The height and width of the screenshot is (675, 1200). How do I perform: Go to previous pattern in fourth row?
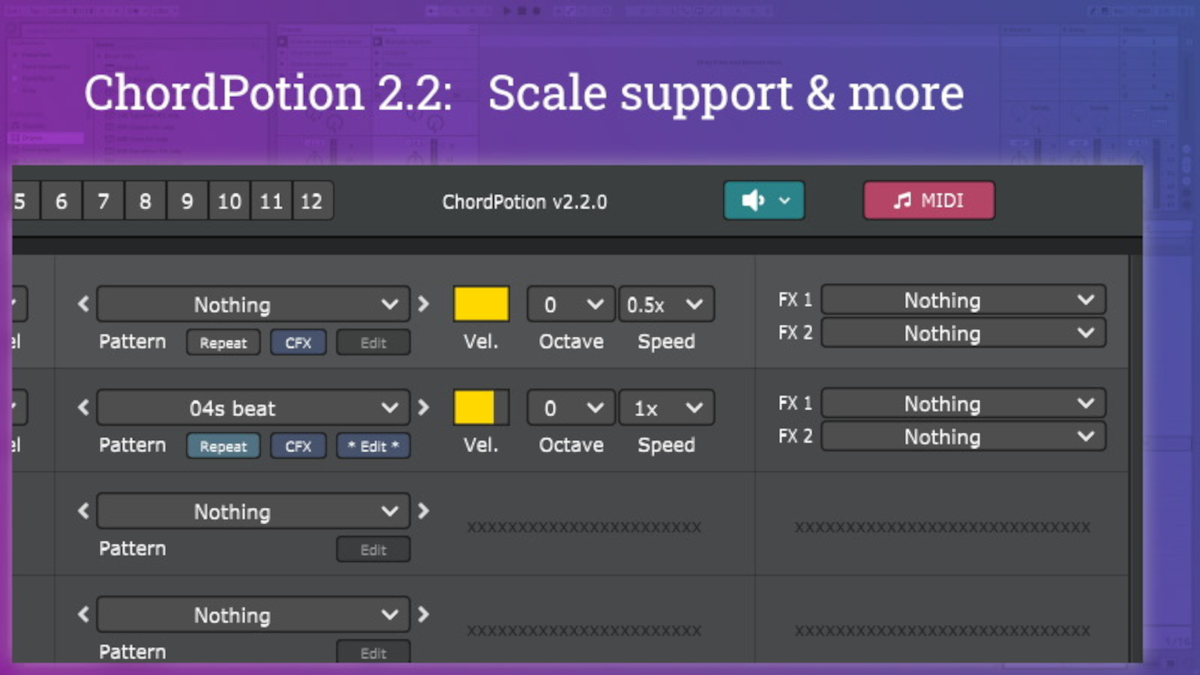84,615
